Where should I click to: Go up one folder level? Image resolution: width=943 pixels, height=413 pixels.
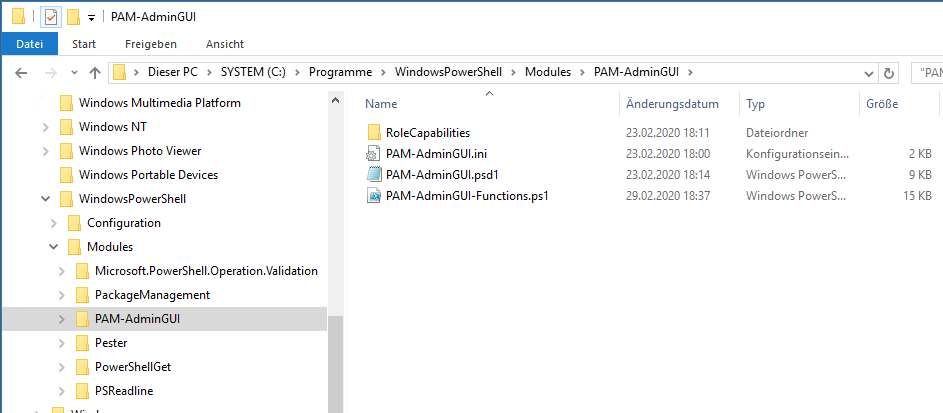(x=94, y=73)
